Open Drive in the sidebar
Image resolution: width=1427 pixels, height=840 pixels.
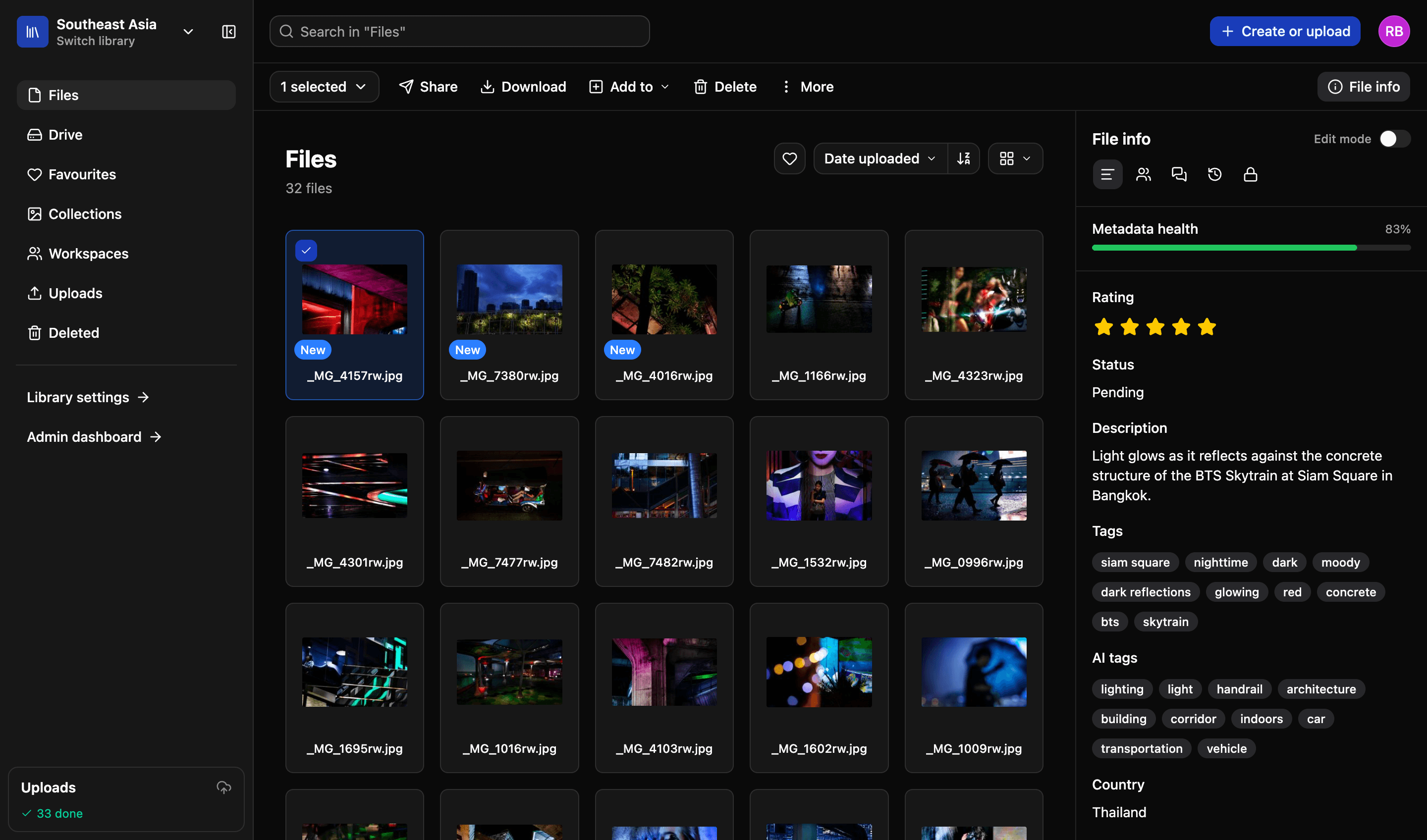(x=126, y=135)
